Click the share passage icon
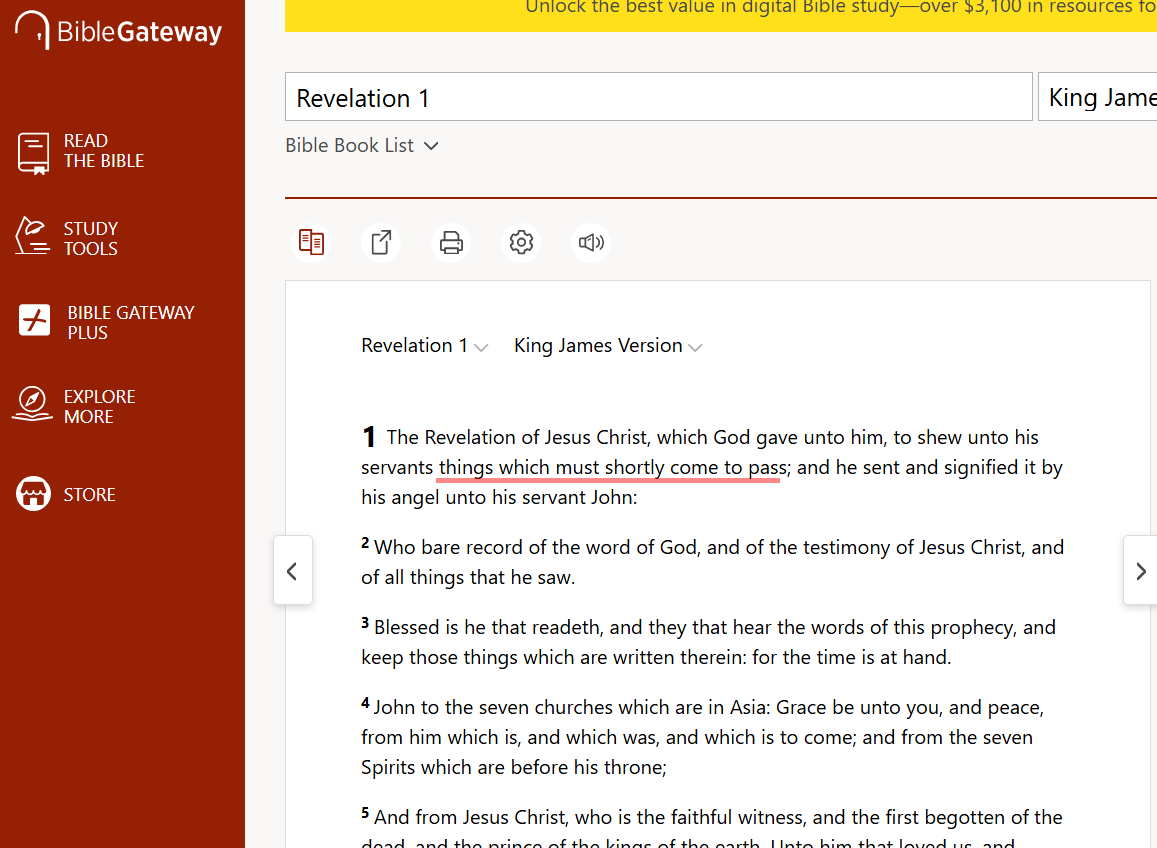This screenshot has height=848, width=1157. tap(381, 242)
